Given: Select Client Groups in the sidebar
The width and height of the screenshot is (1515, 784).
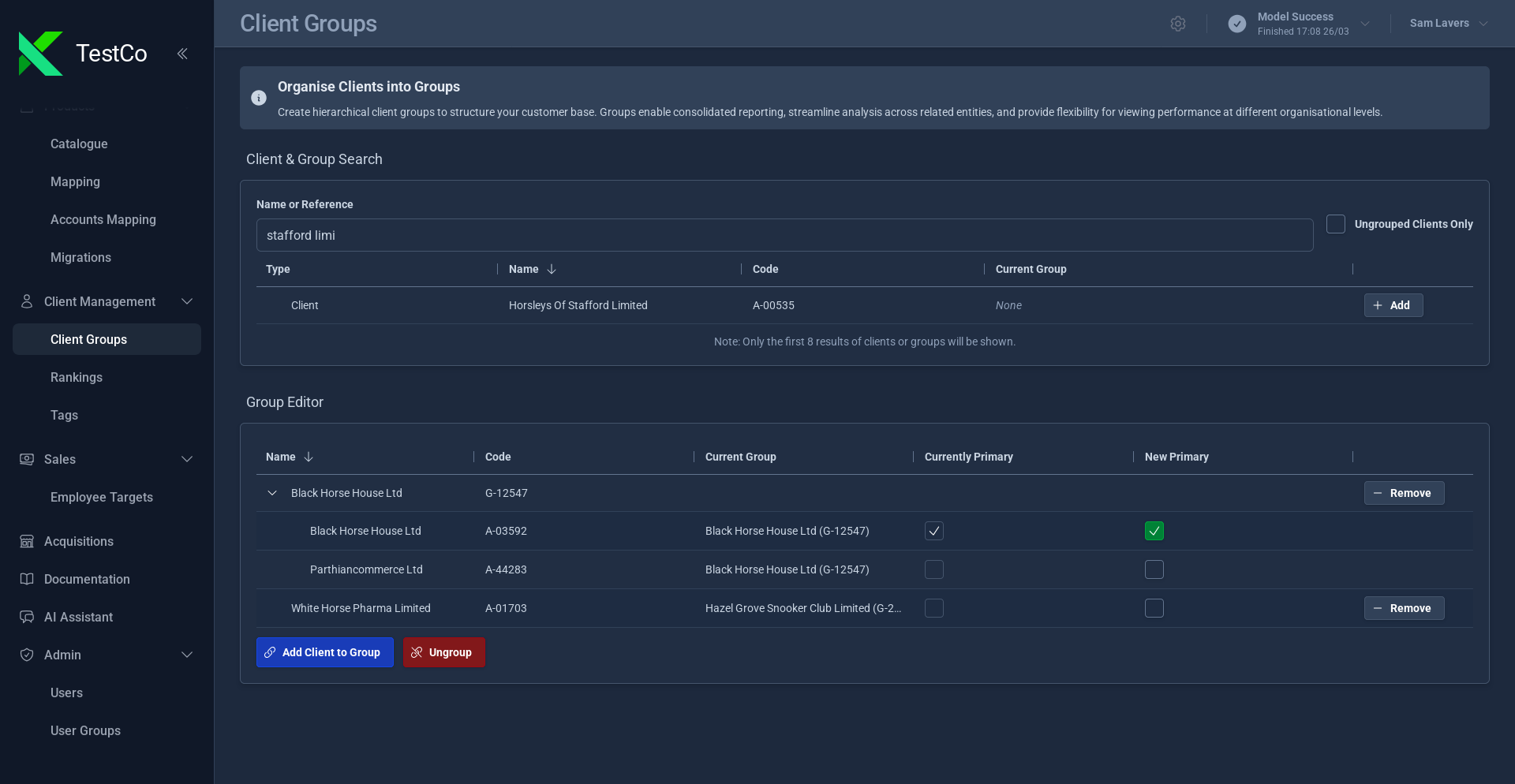Looking at the screenshot, I should pos(107,339).
